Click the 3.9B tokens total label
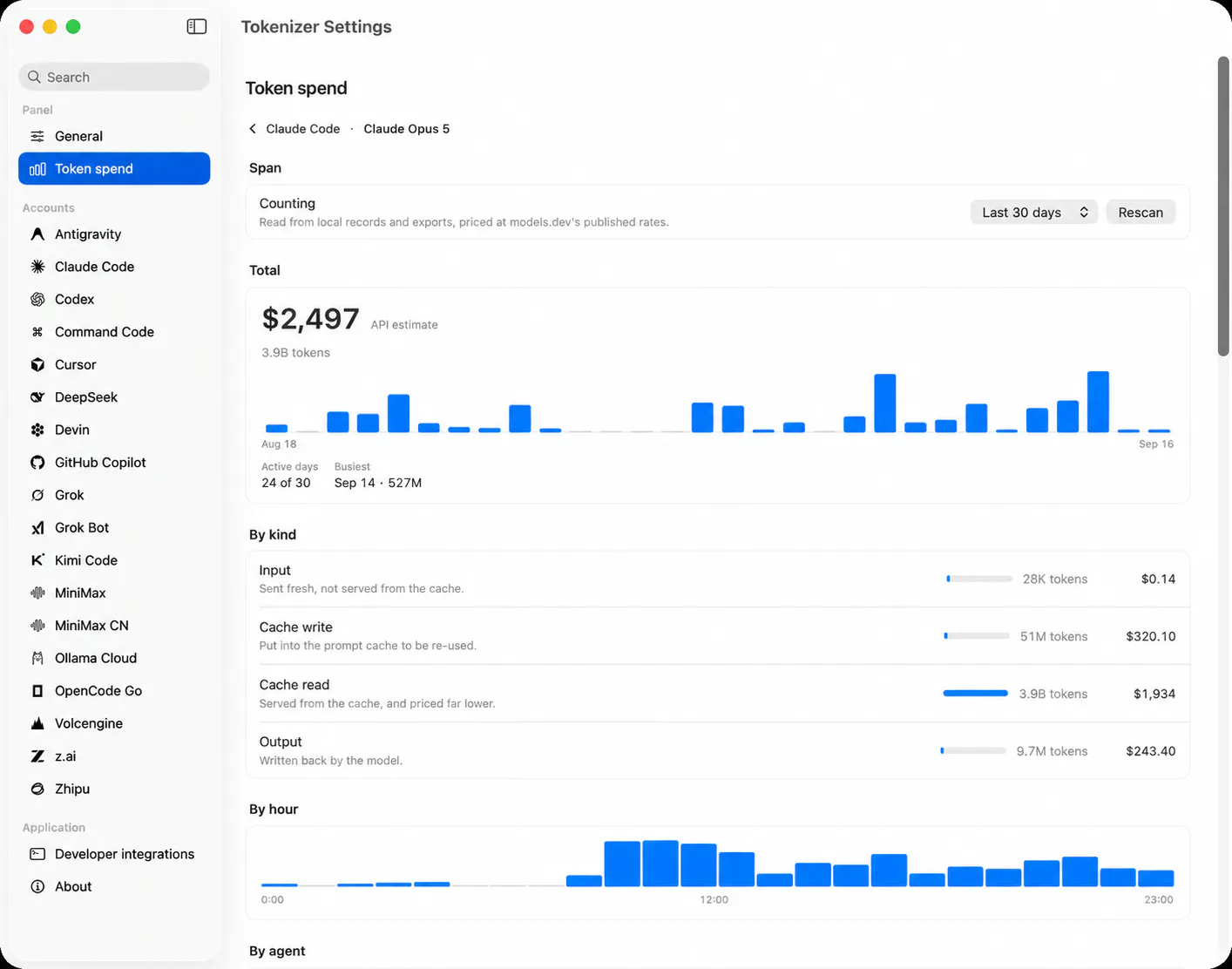 pyautogui.click(x=295, y=353)
